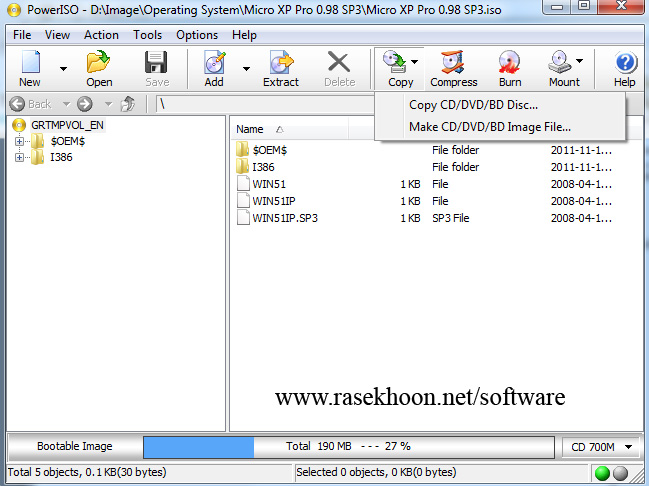Click the Save floppy disk icon
The height and width of the screenshot is (486, 649).
pos(156,62)
